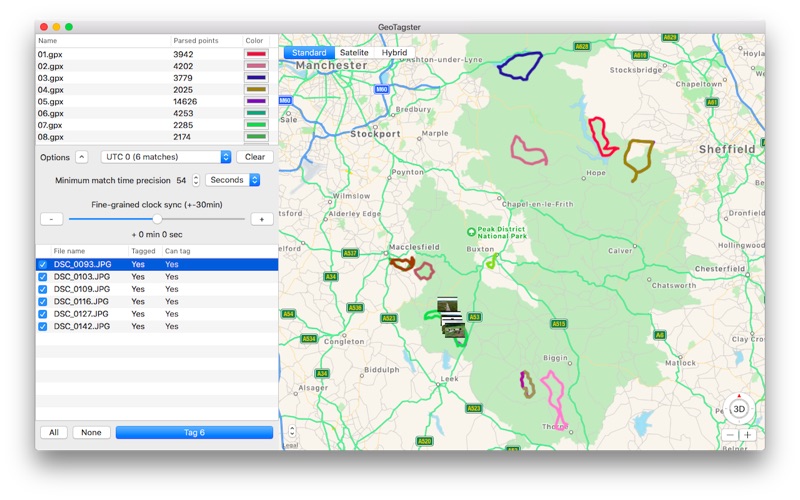Select the 07.gpx track row

pyautogui.click(x=157, y=125)
